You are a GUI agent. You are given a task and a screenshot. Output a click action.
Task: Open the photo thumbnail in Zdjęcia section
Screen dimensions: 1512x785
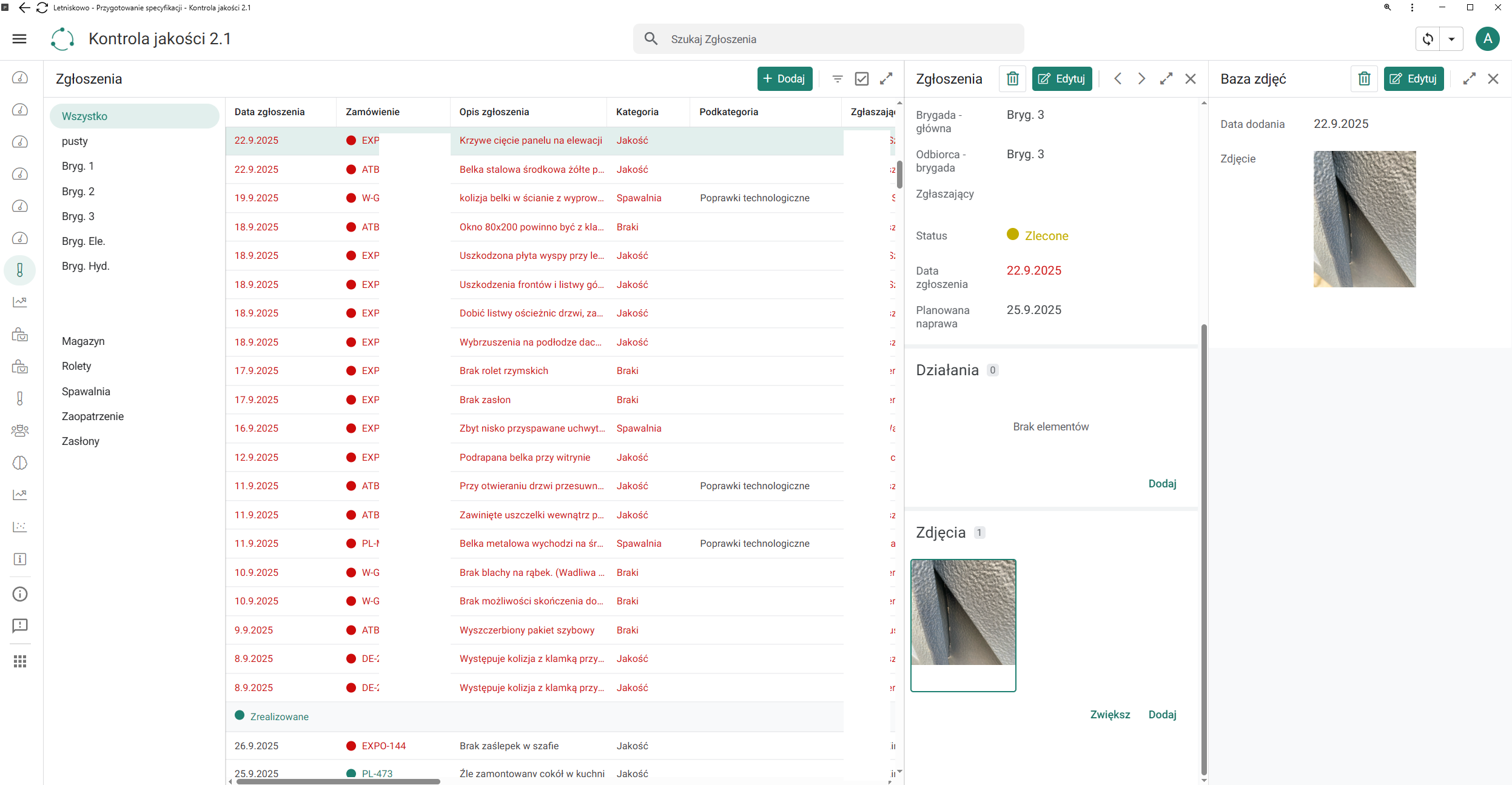tap(963, 626)
